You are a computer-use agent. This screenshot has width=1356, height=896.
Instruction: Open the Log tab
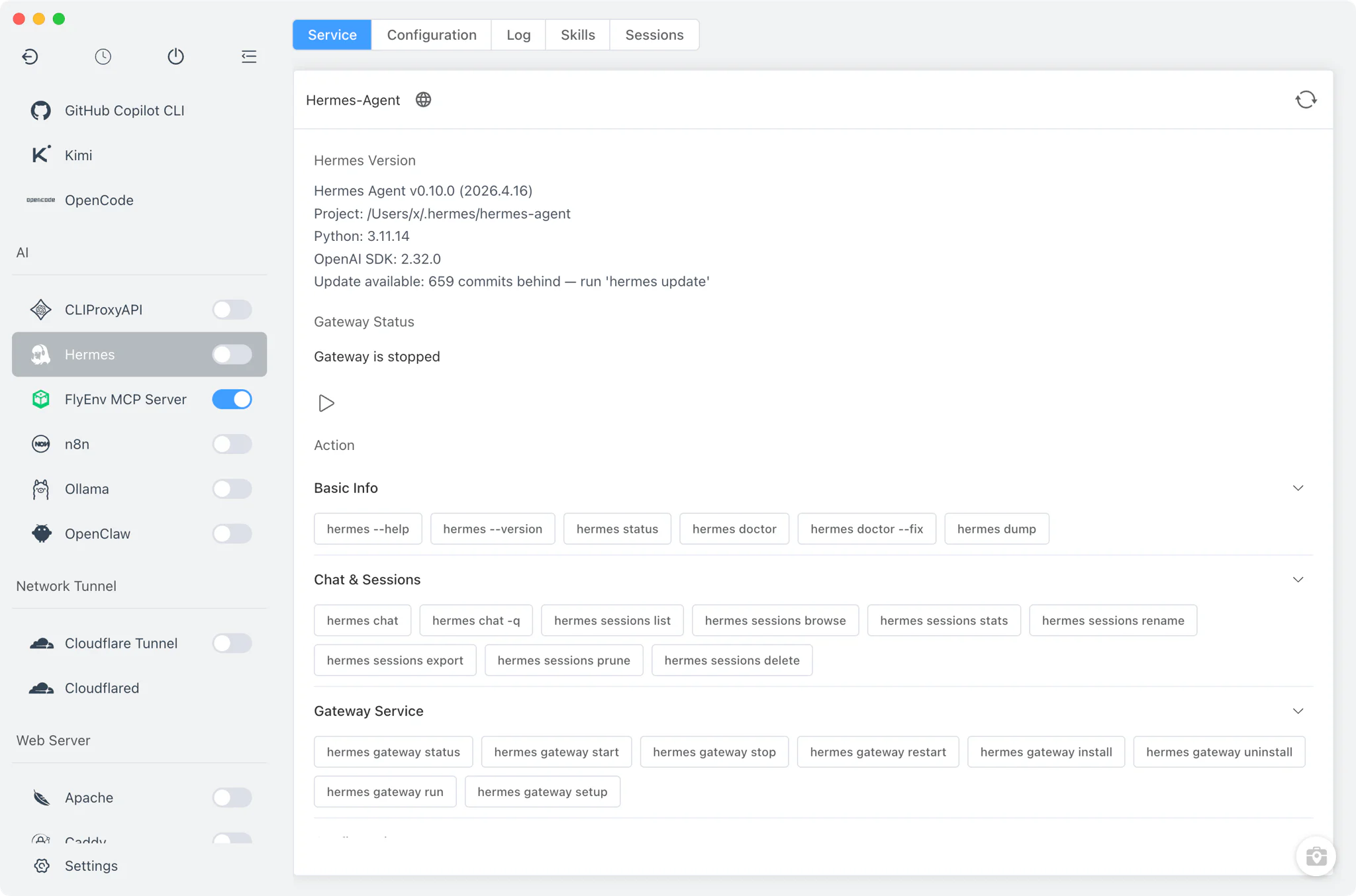[518, 35]
